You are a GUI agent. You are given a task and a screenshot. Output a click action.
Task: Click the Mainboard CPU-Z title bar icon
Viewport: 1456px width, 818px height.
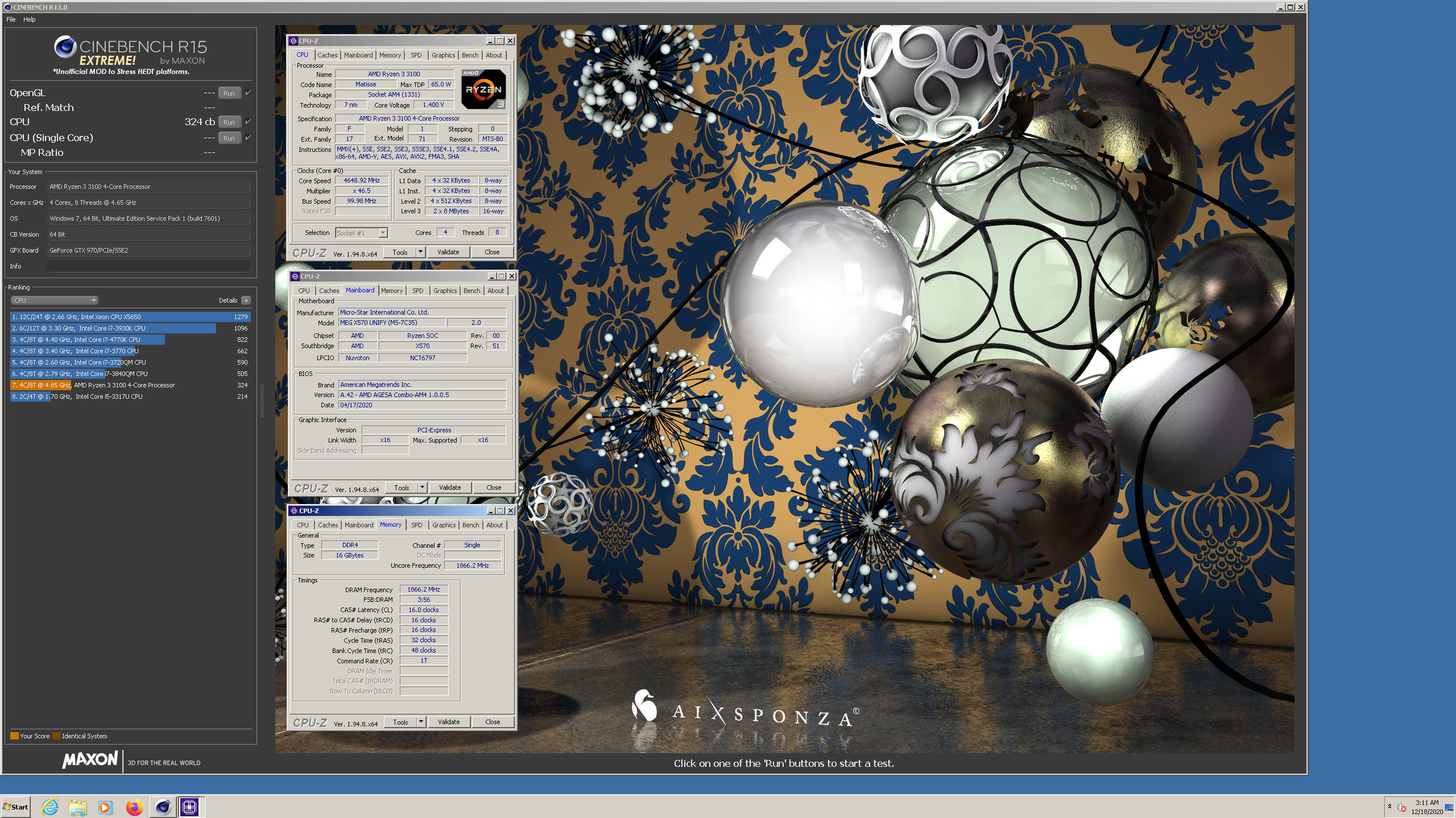pyautogui.click(x=295, y=276)
